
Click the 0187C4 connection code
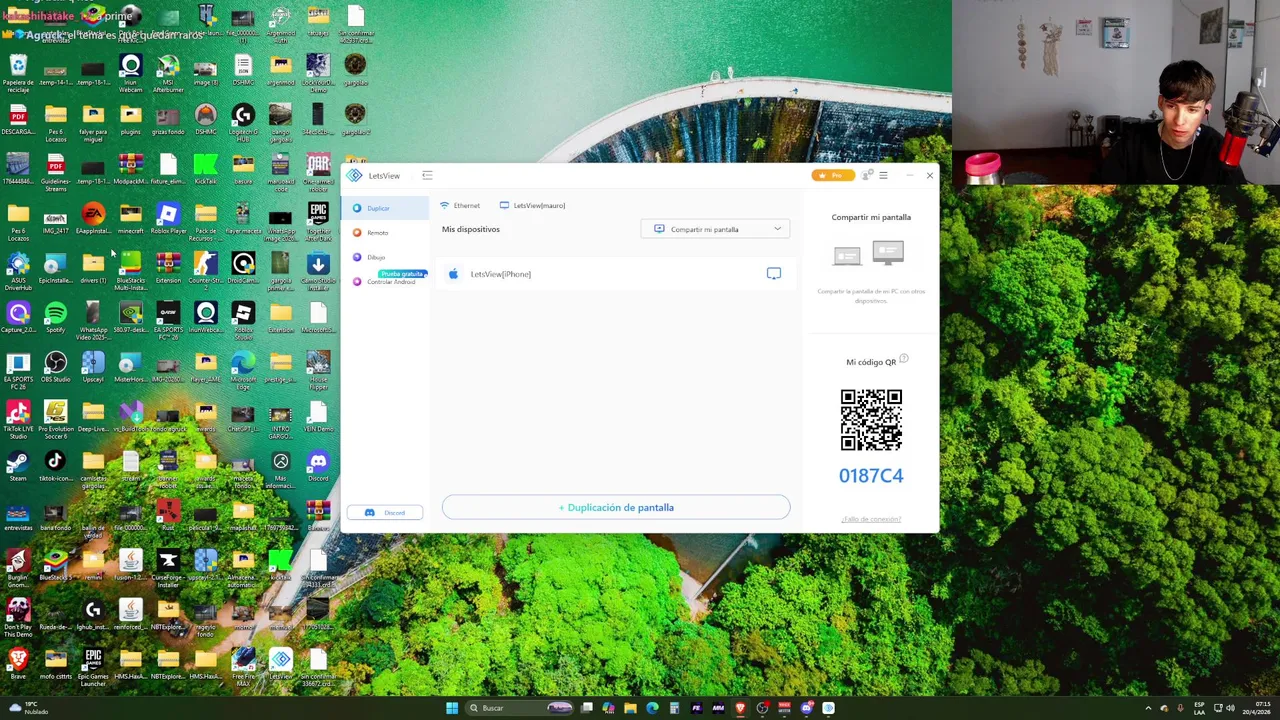point(871,476)
